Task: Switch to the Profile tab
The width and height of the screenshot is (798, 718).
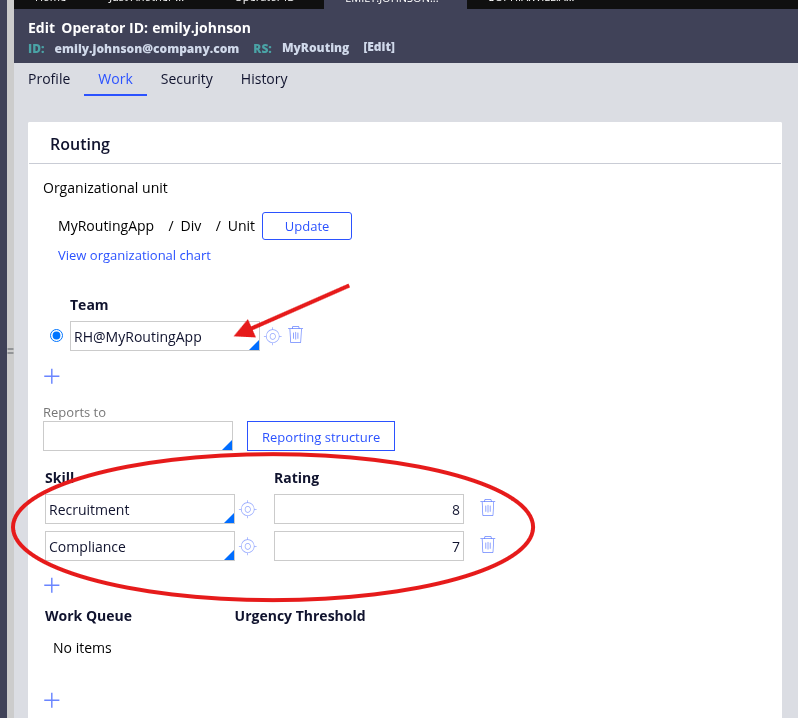Action: click(x=49, y=79)
